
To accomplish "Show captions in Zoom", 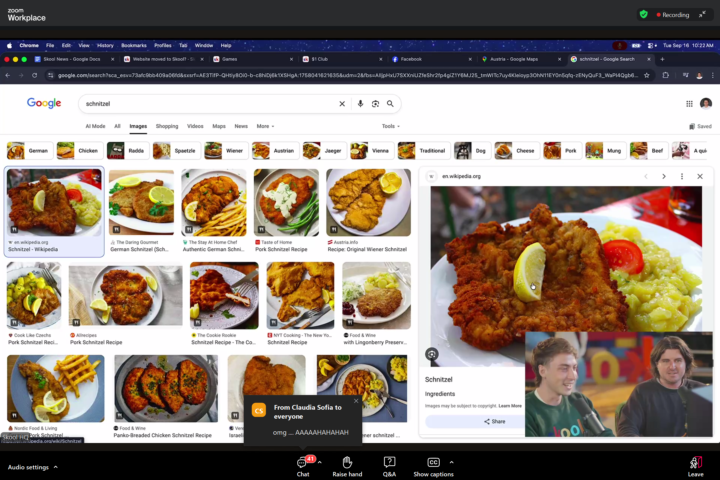I will [x=433, y=466].
